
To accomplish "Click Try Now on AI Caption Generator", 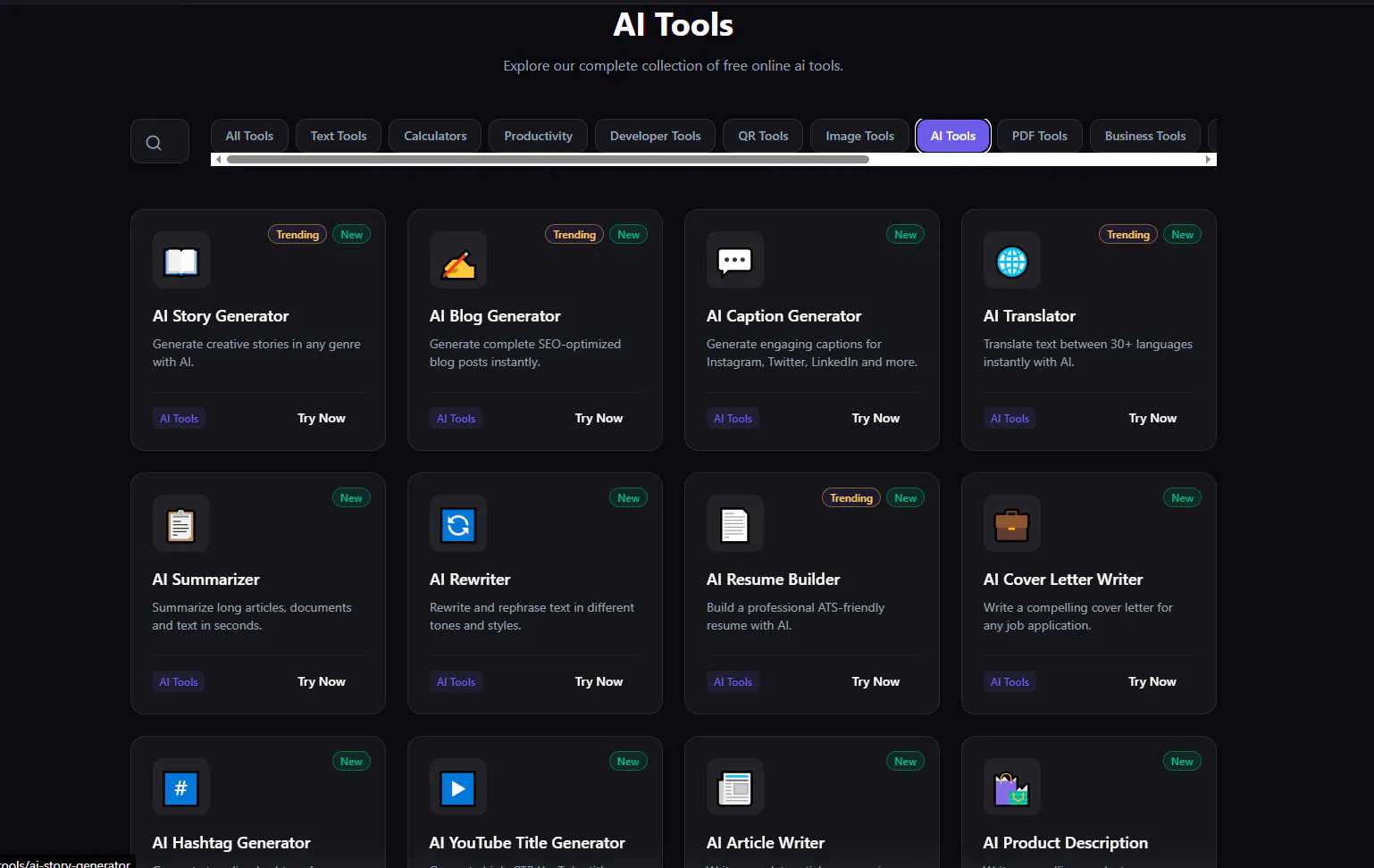I will (876, 418).
